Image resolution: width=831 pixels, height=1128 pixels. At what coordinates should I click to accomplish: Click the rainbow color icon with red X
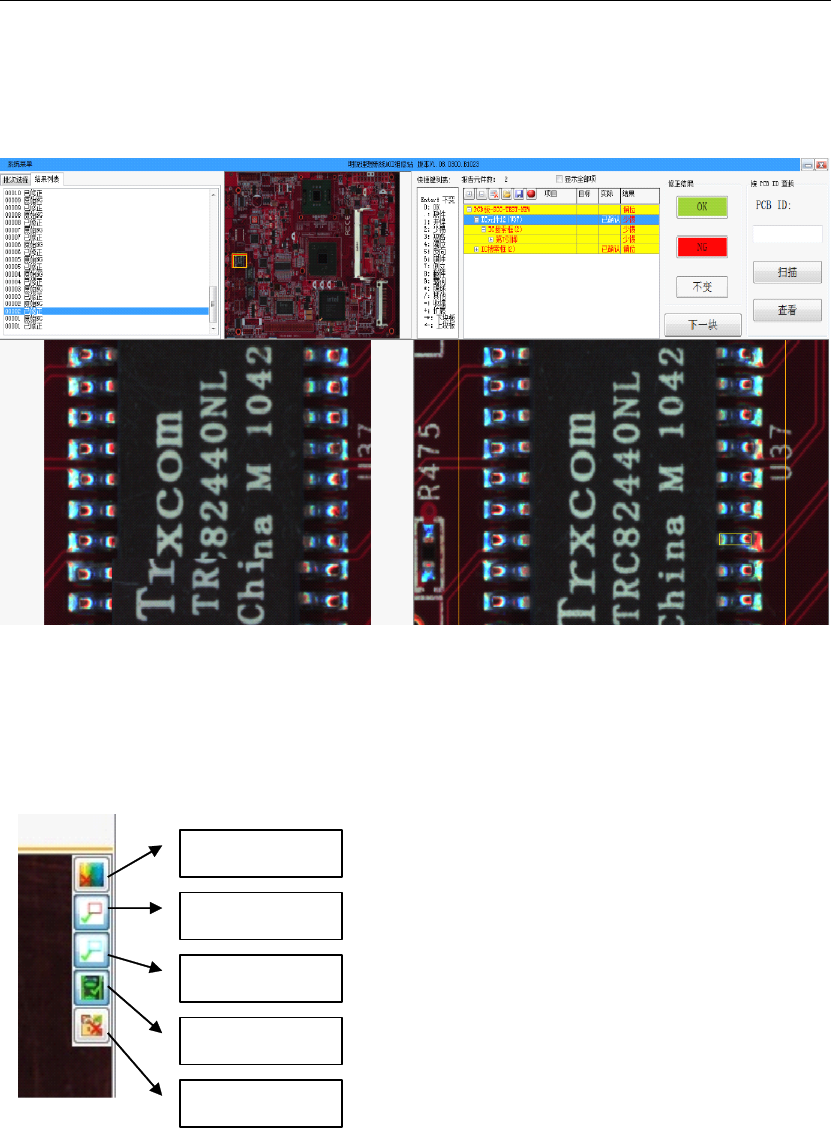click(92, 873)
